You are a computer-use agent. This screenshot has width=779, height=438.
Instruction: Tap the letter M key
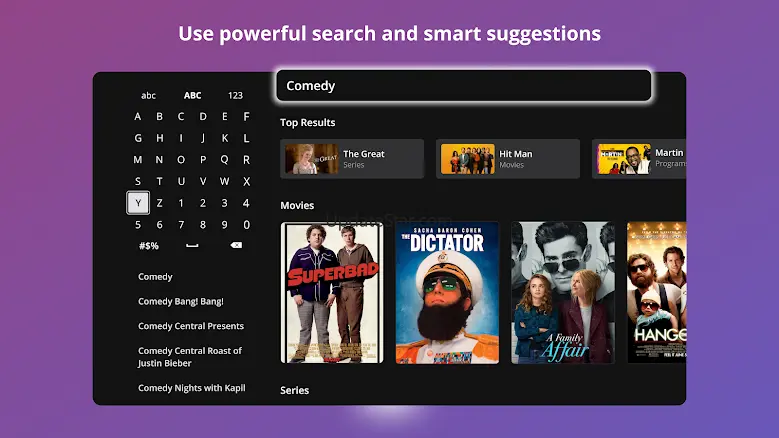[x=138, y=160]
